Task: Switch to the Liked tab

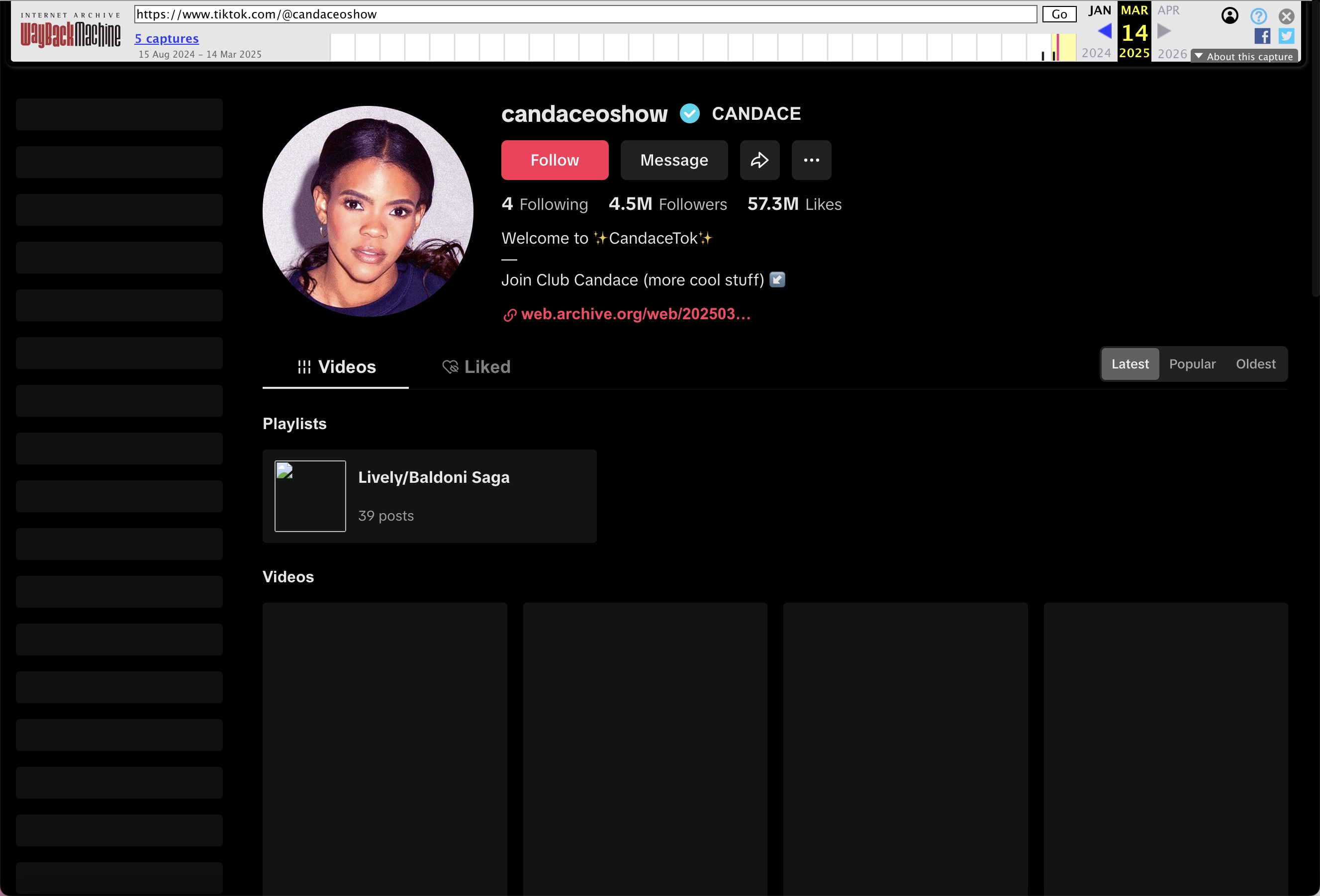Action: coord(476,366)
